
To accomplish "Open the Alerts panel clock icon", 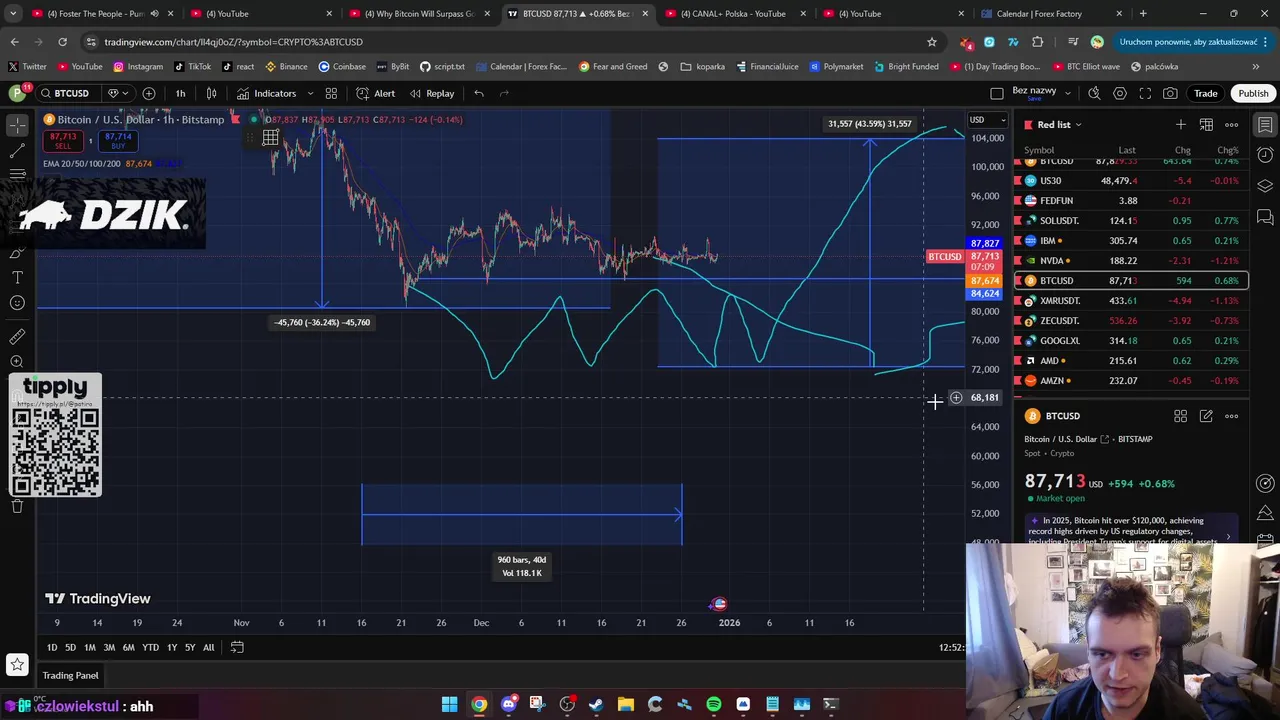I will coord(1265,155).
